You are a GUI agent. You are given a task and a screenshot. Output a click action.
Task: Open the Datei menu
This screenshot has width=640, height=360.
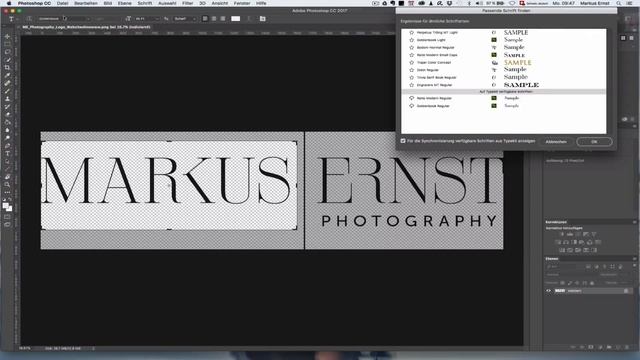(x=62, y=3)
